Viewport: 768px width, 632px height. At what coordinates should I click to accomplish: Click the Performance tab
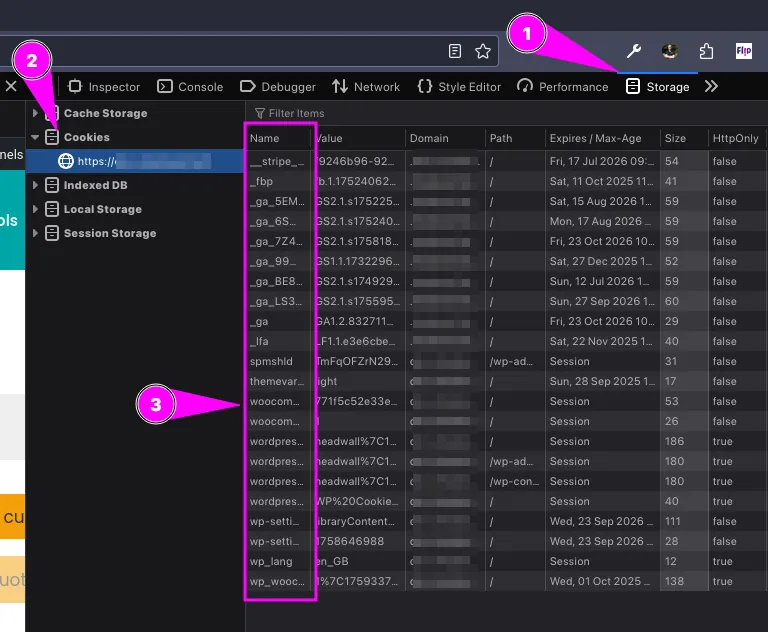(563, 87)
